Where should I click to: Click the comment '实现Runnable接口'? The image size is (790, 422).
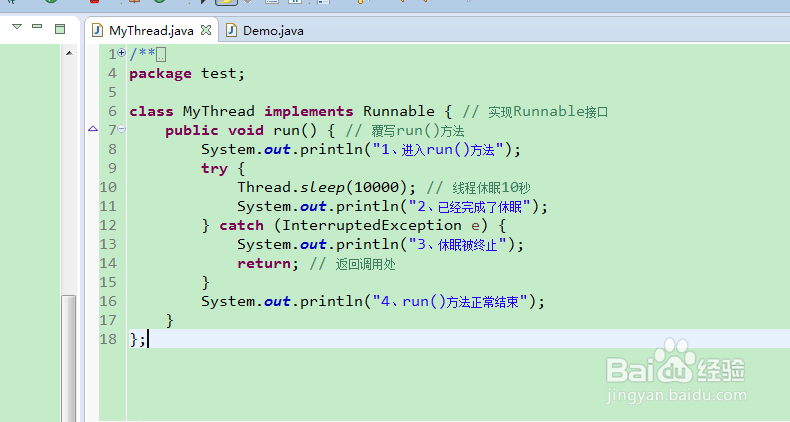548,111
